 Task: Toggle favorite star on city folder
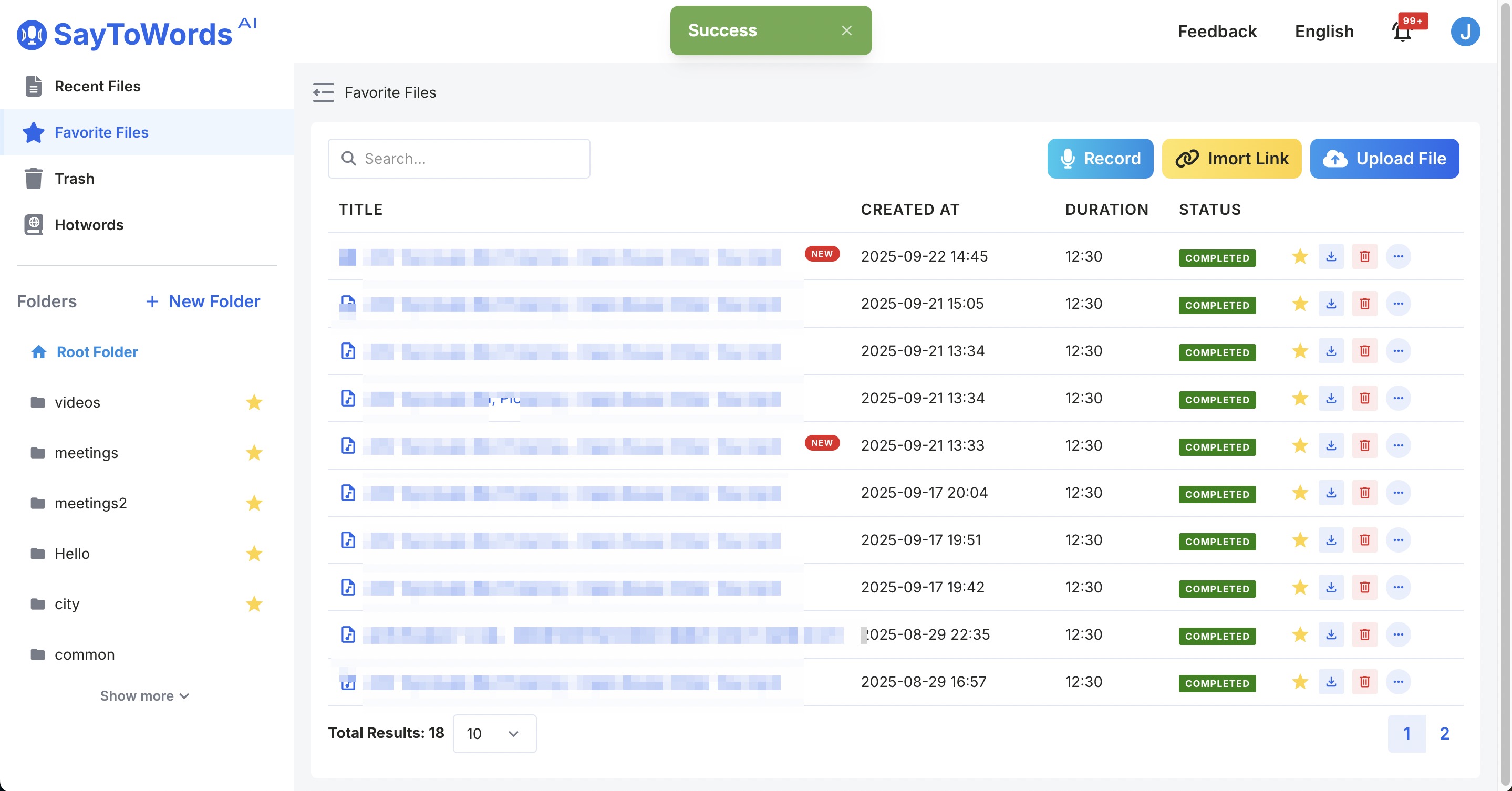click(254, 604)
